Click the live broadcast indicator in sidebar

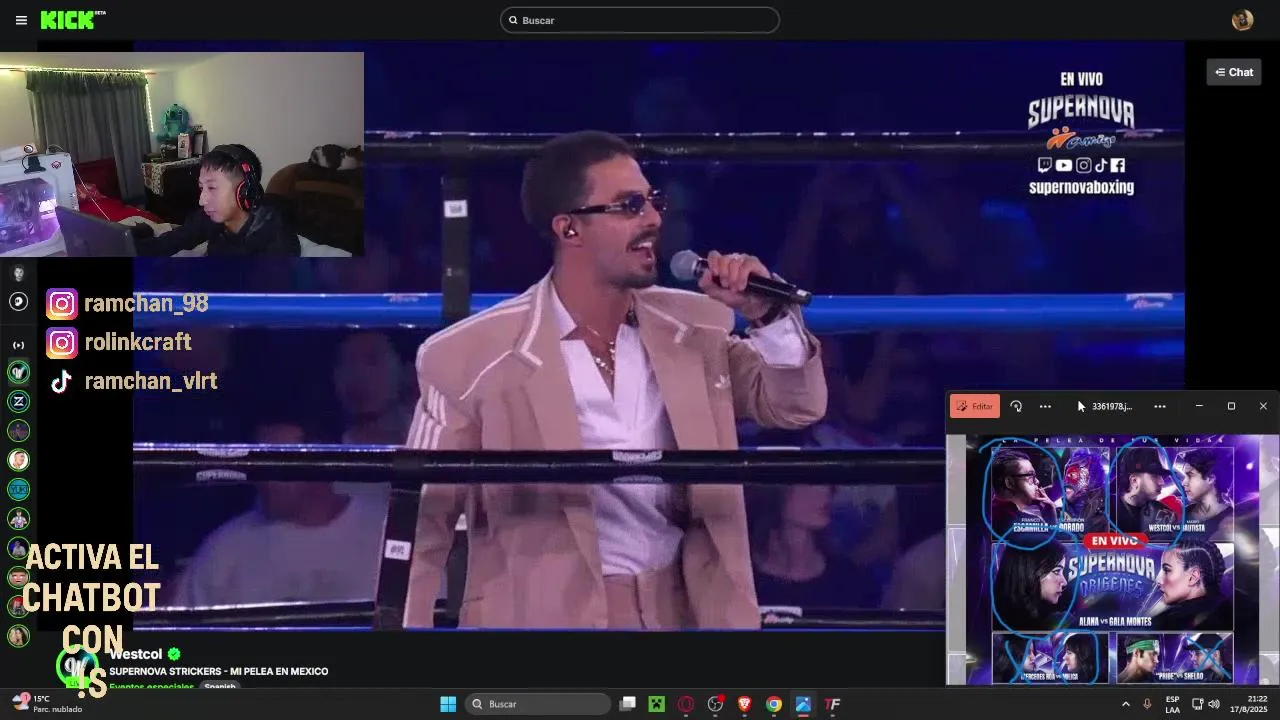18,345
